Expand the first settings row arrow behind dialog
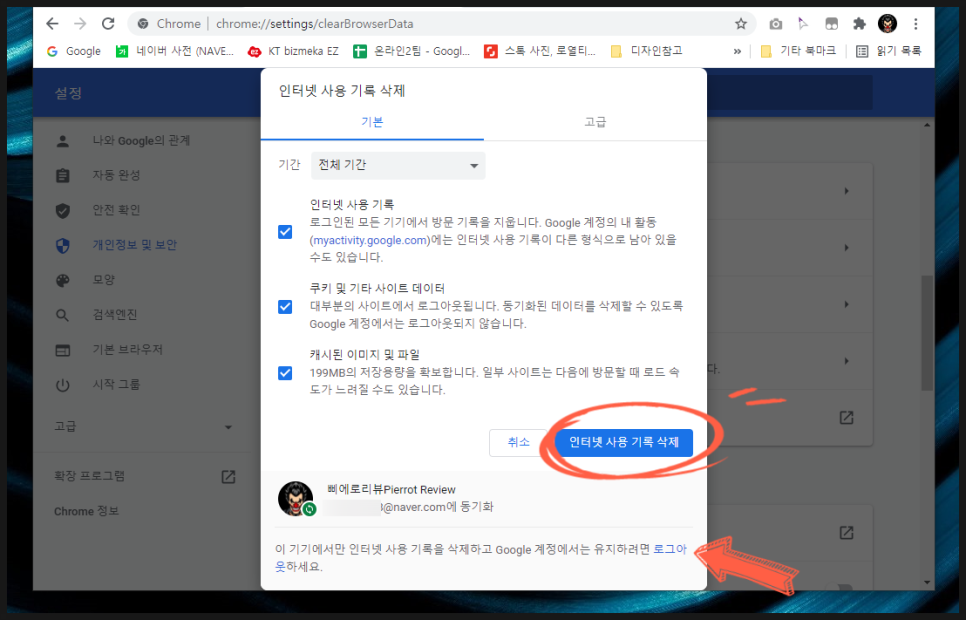The width and height of the screenshot is (966, 620). coord(846,191)
